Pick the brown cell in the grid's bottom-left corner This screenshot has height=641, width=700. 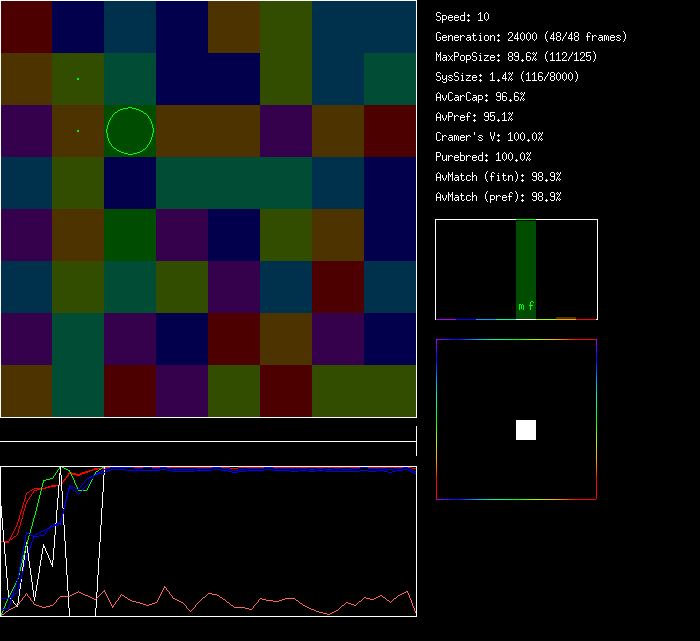(x=26, y=391)
